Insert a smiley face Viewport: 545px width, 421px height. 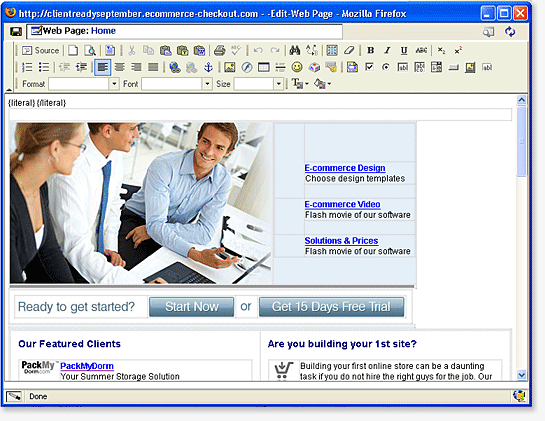pos(297,67)
